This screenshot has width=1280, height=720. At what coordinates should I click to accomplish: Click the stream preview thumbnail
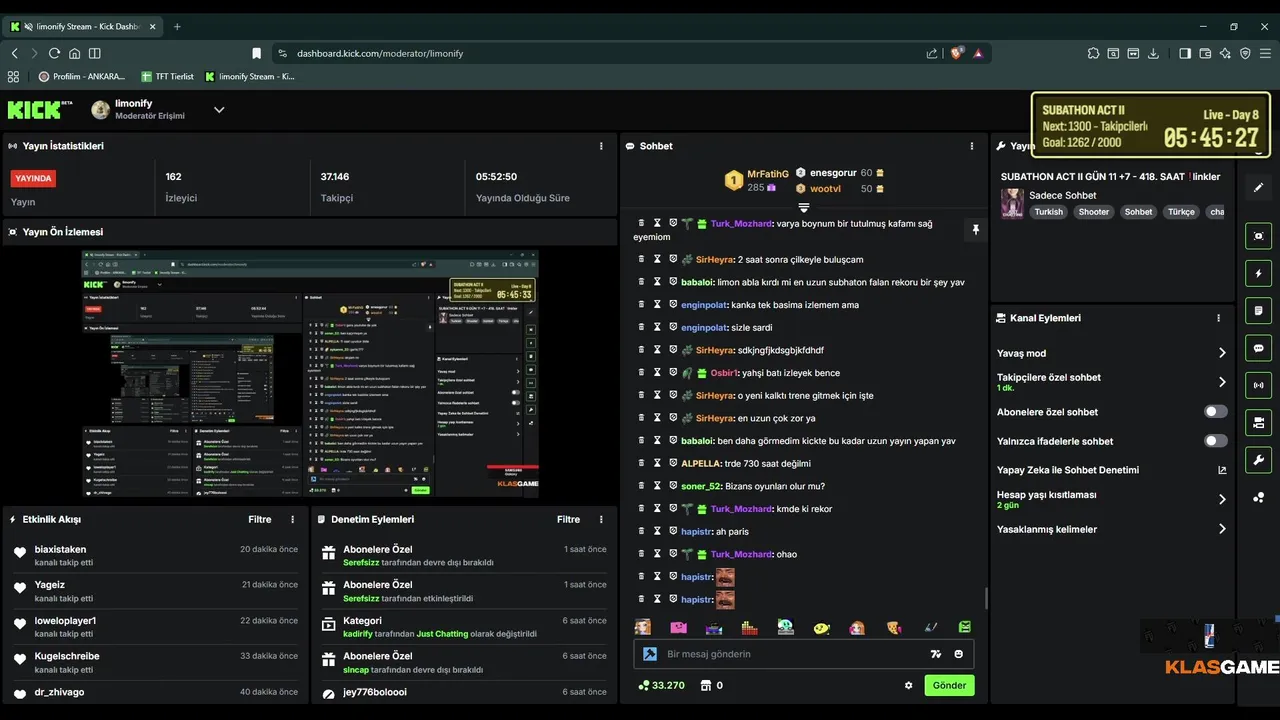pyautogui.click(x=310, y=374)
